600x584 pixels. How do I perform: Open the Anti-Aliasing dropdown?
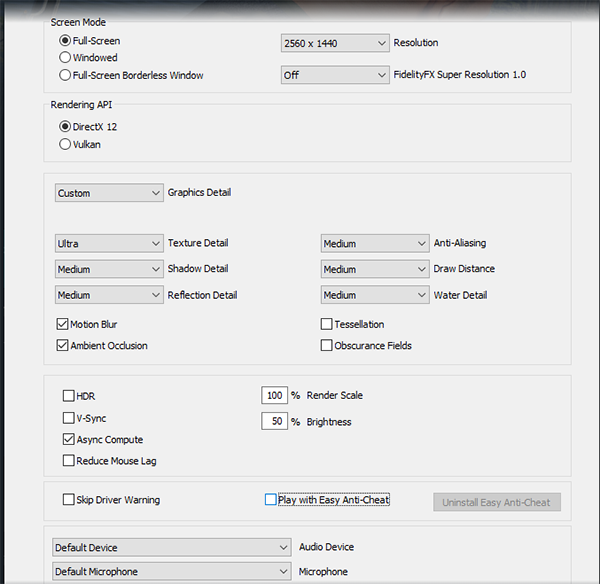coord(375,243)
